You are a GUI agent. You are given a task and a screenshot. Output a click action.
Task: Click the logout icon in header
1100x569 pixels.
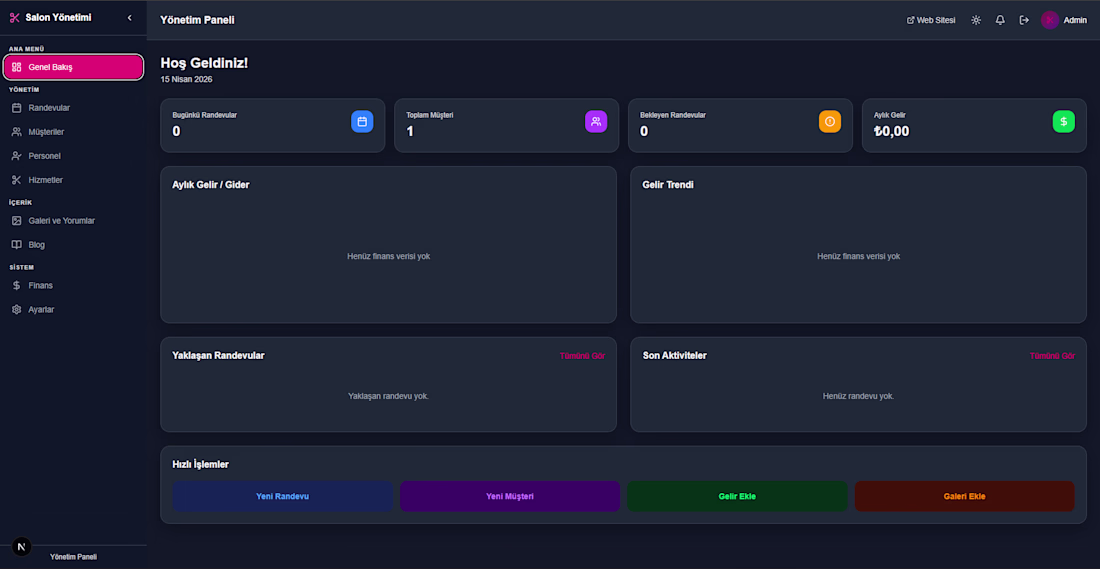point(1024,20)
